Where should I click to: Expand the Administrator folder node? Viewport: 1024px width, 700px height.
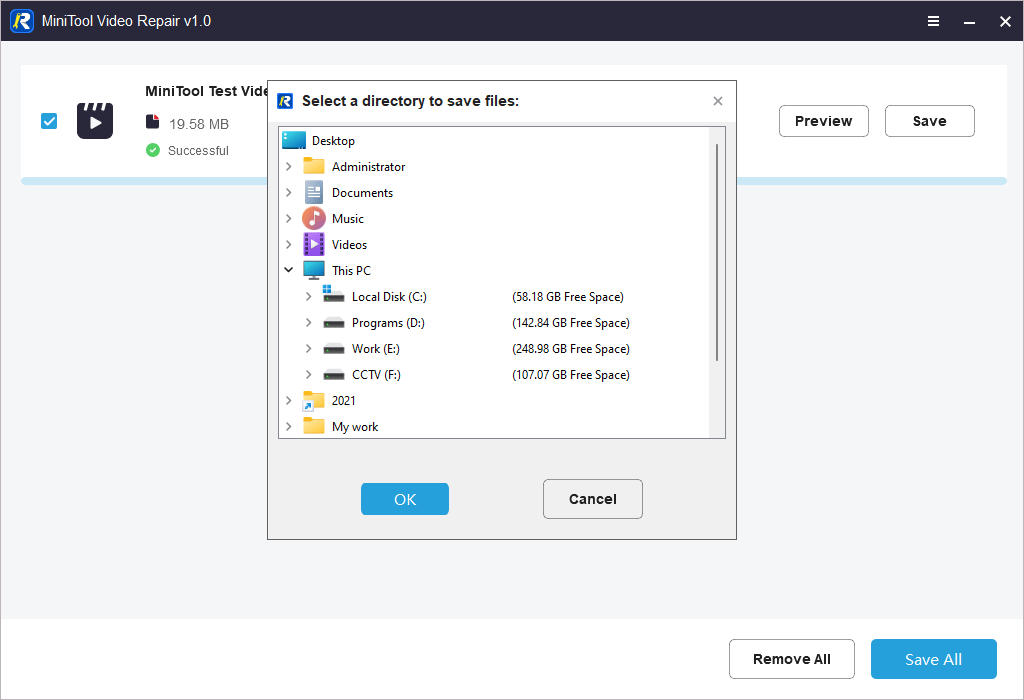tap(289, 167)
